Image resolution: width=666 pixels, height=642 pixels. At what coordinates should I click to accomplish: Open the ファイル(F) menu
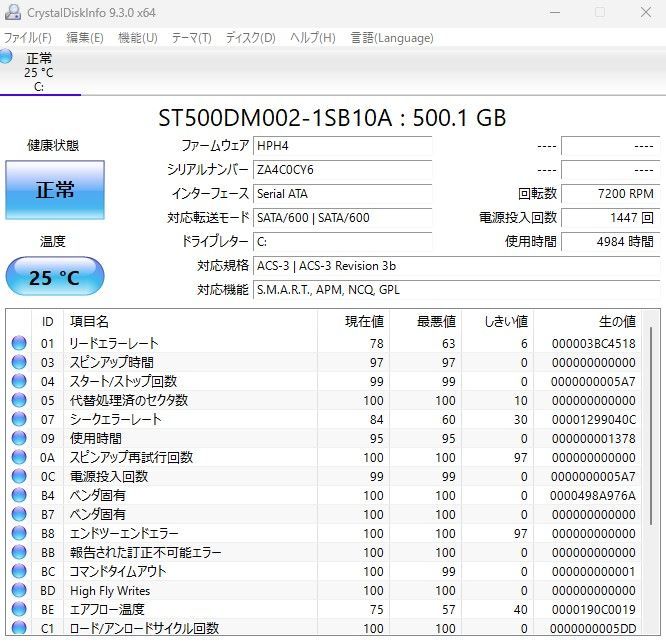click(x=28, y=38)
